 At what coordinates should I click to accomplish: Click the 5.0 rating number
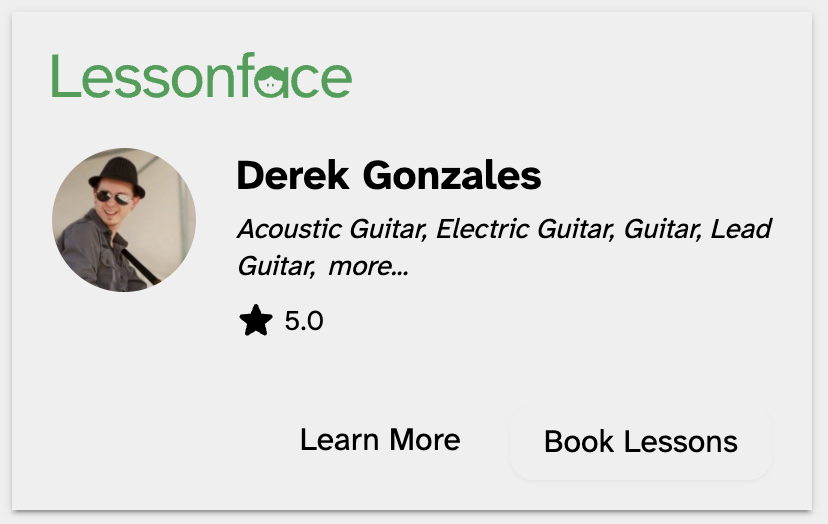point(304,322)
